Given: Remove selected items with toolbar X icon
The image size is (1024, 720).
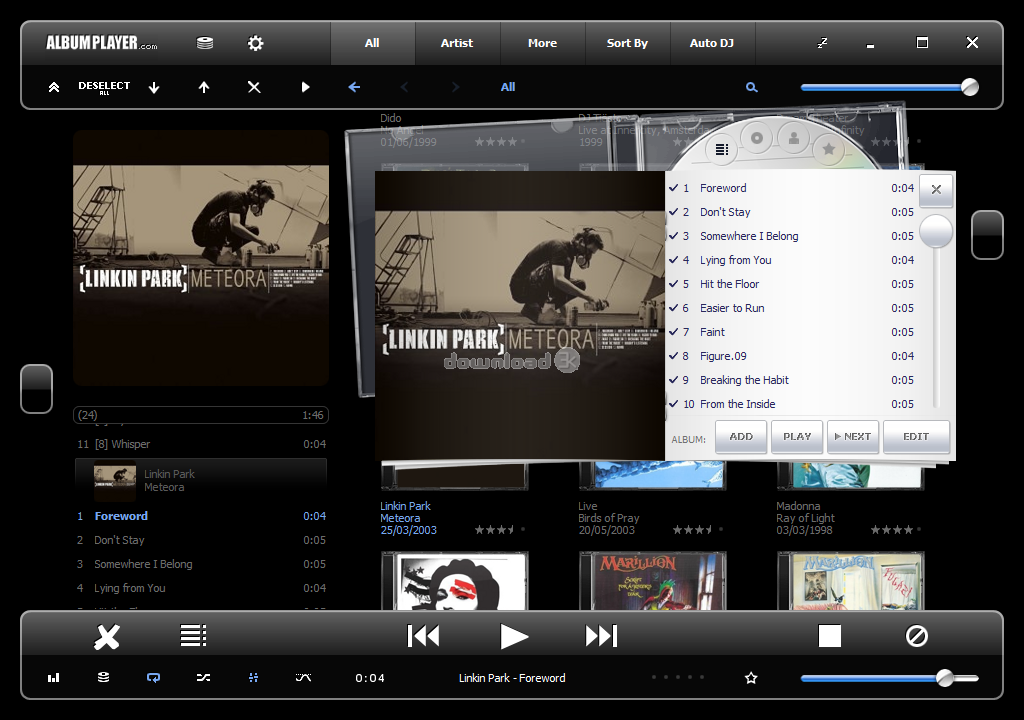Looking at the screenshot, I should coord(254,87).
